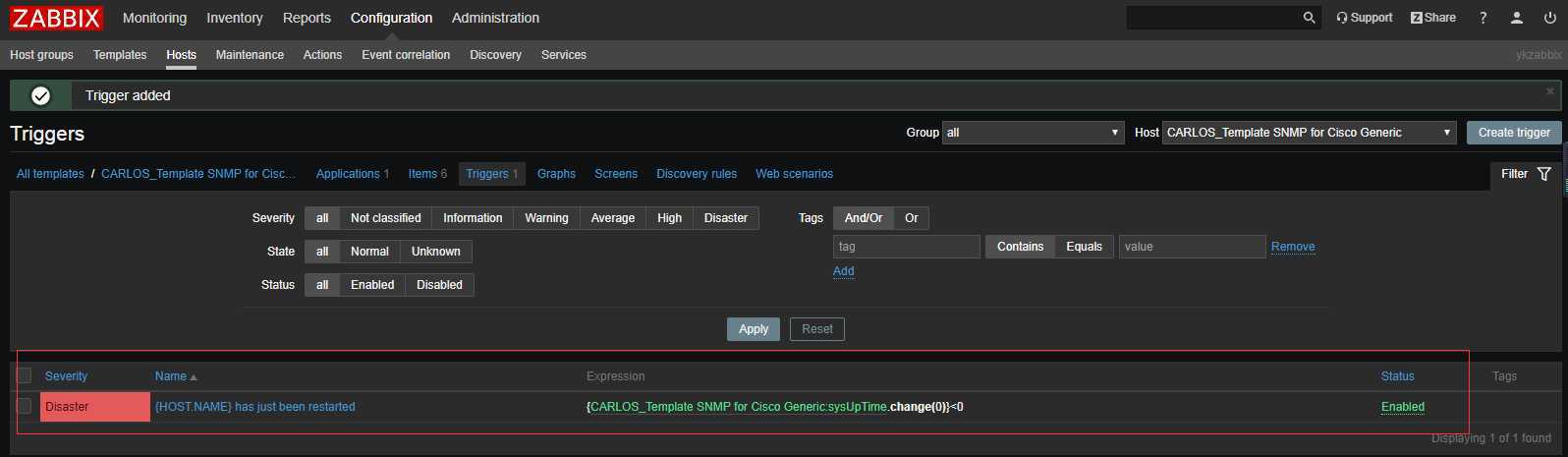Click the tag value input field
This screenshot has height=457, width=1568.
(1193, 247)
